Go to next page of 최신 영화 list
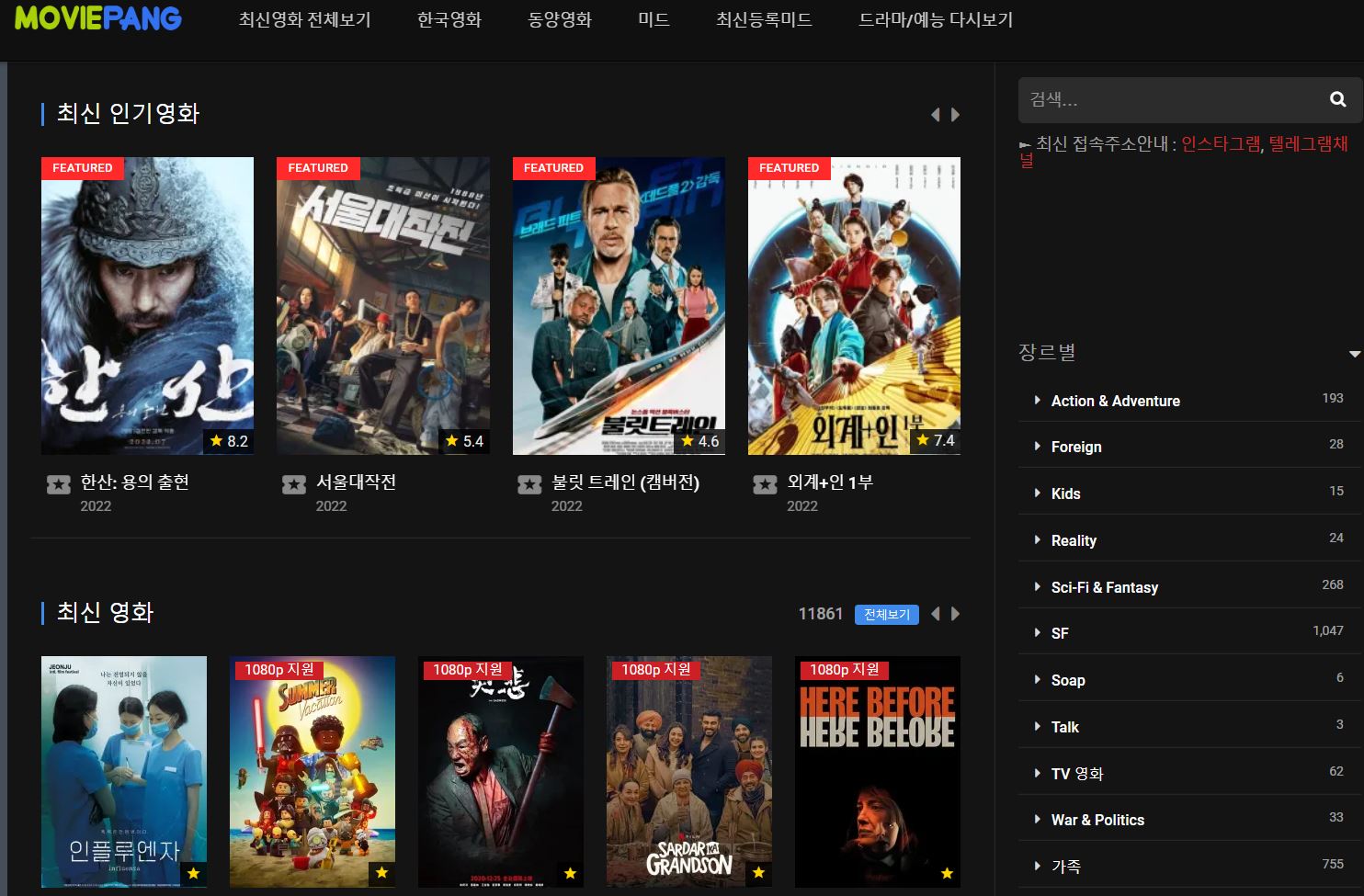Viewport: 1364px width, 896px height. click(x=955, y=614)
